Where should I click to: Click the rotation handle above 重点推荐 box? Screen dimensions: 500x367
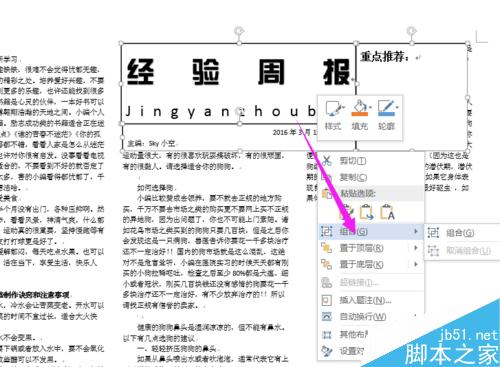[412, 31]
